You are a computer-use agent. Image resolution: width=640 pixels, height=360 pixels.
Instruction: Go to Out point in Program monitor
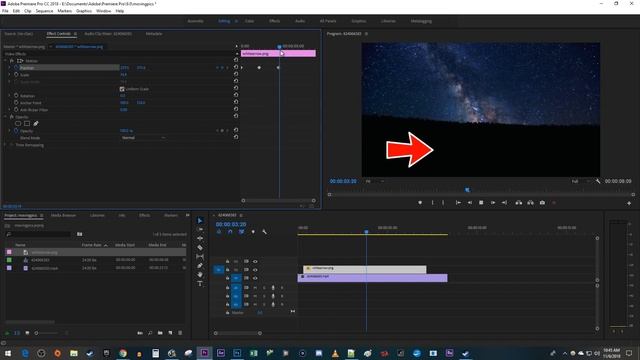[x=504, y=202]
